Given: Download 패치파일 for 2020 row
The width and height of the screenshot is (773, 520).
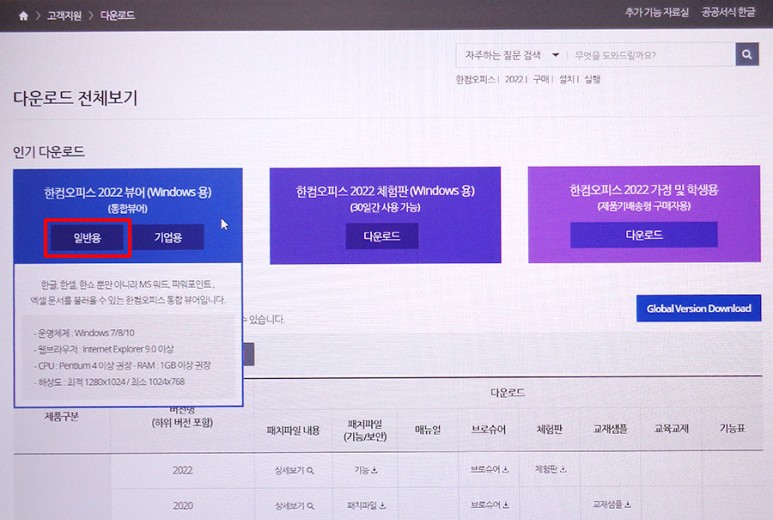Looking at the screenshot, I should point(366,505).
